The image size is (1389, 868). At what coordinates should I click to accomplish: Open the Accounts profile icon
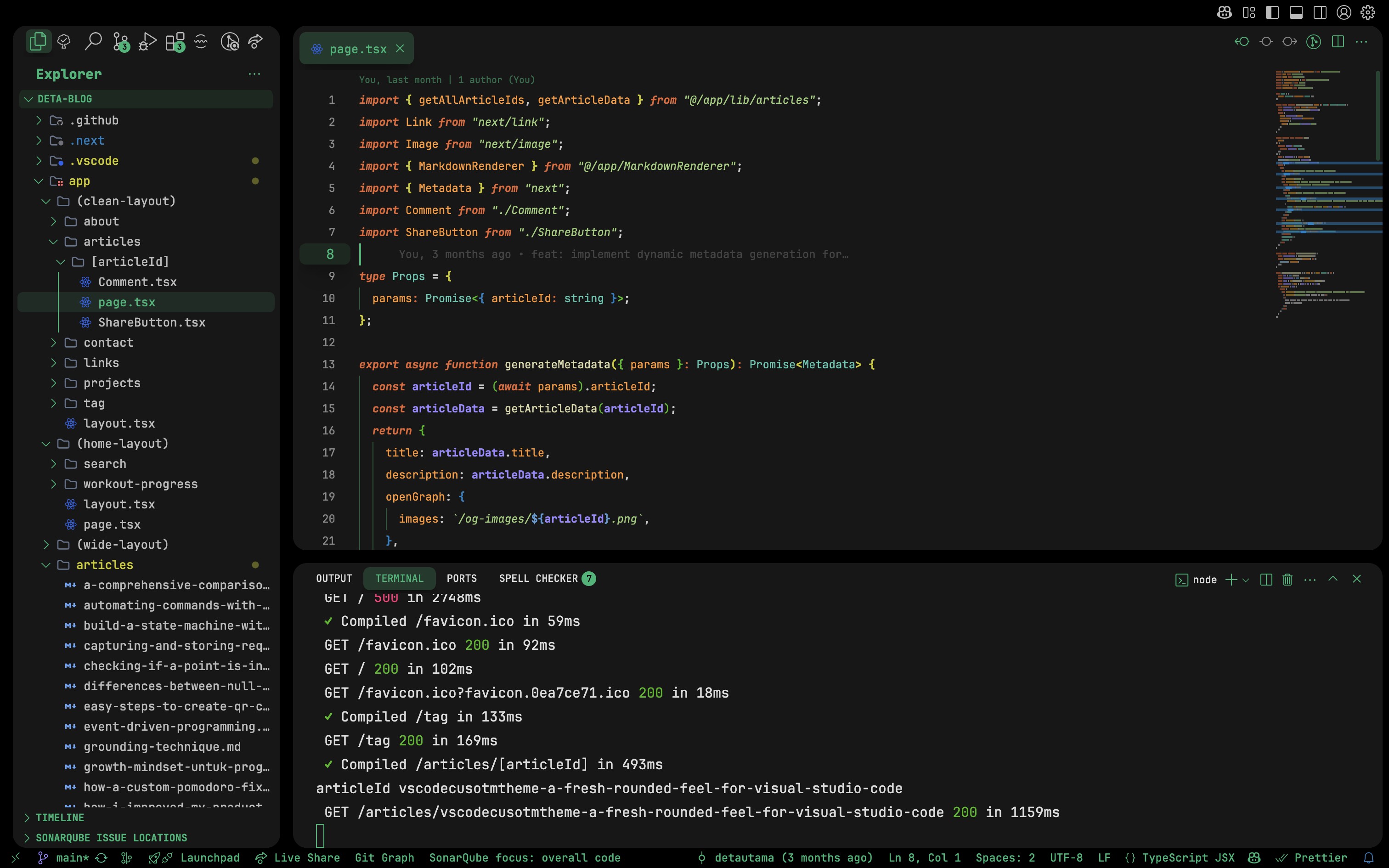click(1344, 13)
